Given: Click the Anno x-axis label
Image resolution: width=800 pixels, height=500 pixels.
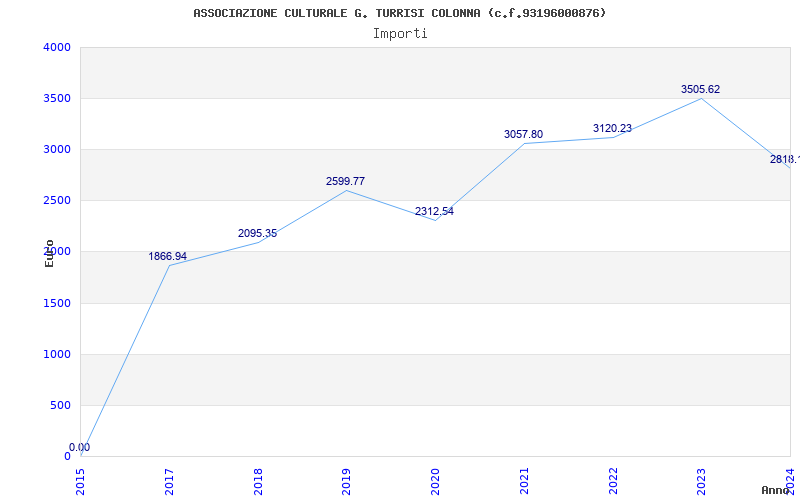Looking at the screenshot, I should [776, 490].
